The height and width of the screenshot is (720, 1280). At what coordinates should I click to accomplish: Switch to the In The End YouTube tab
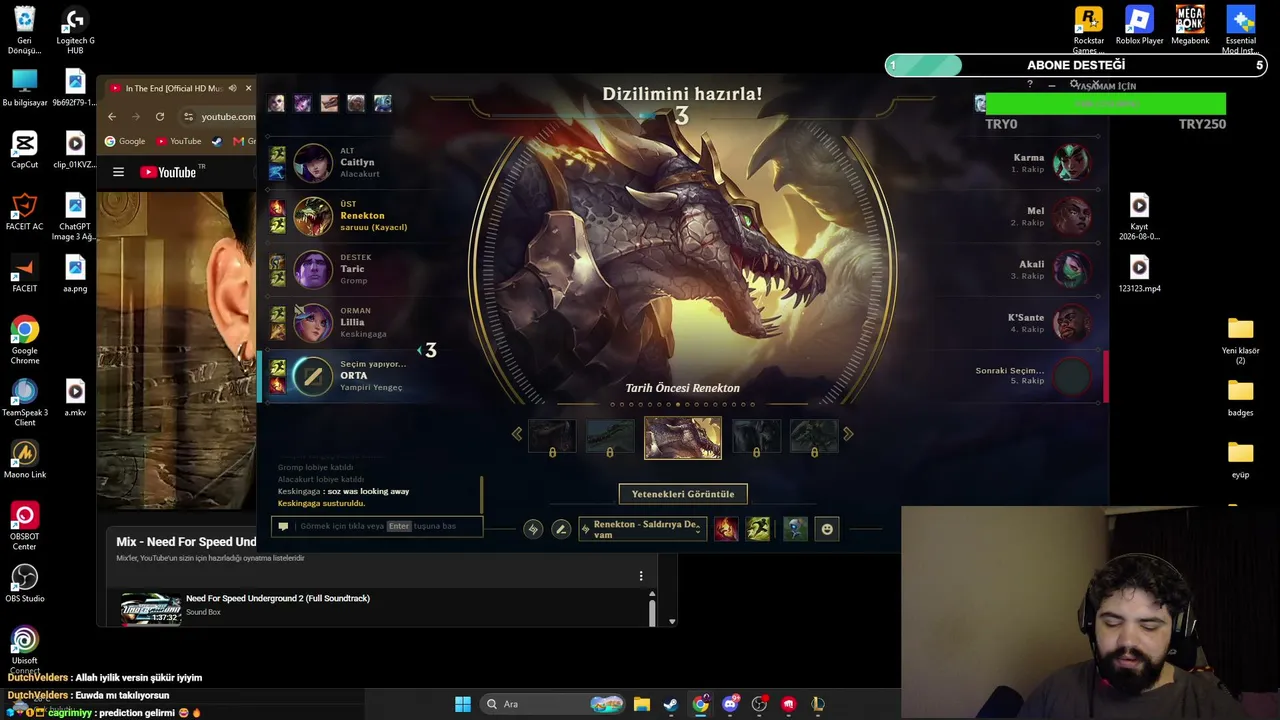174,88
